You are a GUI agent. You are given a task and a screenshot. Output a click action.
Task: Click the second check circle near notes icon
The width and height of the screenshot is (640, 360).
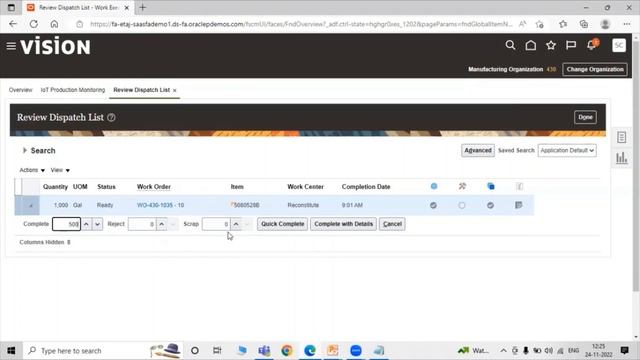click(491, 205)
